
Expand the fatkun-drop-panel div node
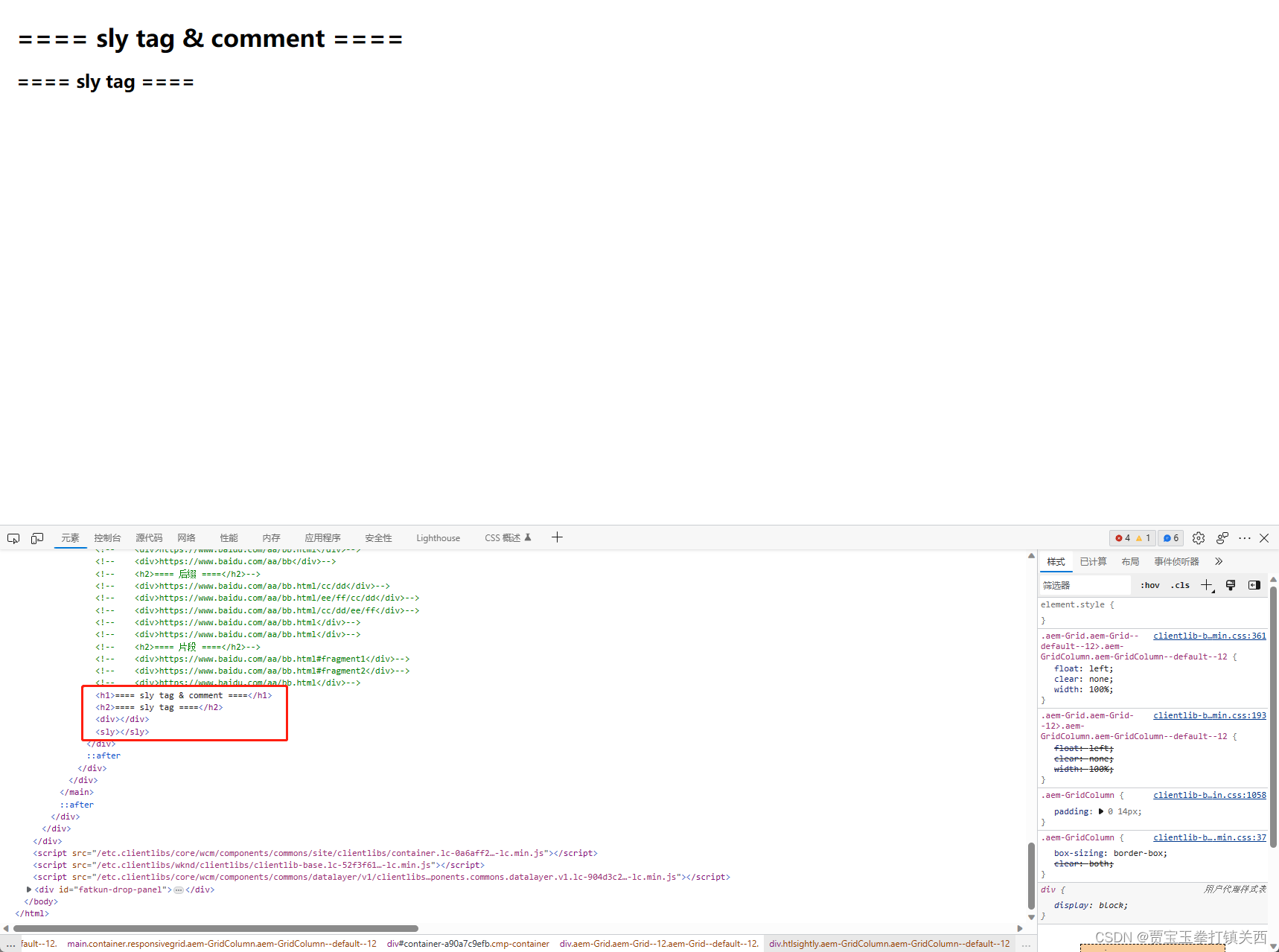29,889
